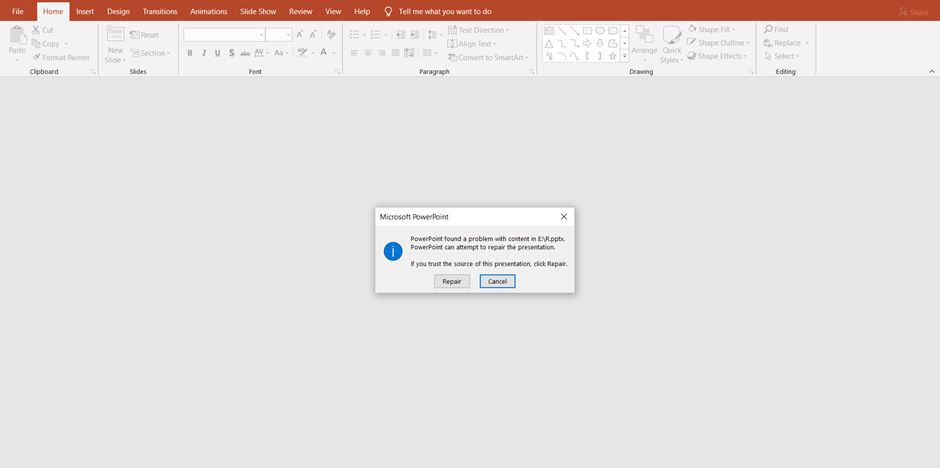This screenshot has width=940, height=468.
Task: Click the Tell me what you want to do box
Action: tap(439, 11)
